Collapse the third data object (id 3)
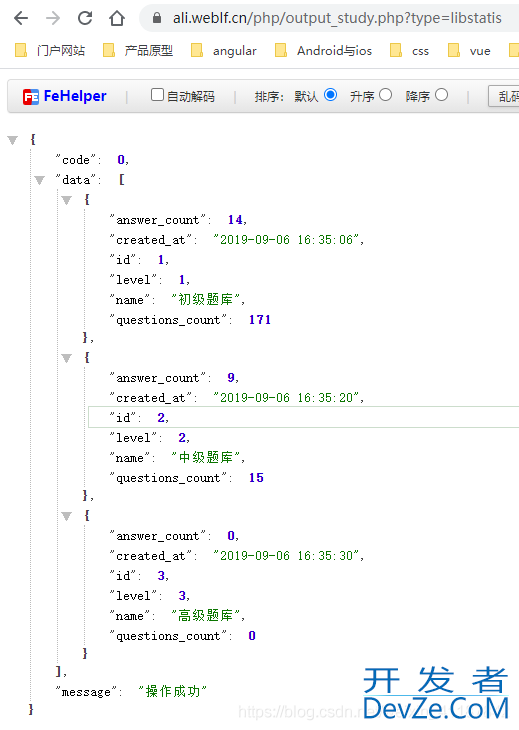Screen dimensions: 519x730 [67, 516]
